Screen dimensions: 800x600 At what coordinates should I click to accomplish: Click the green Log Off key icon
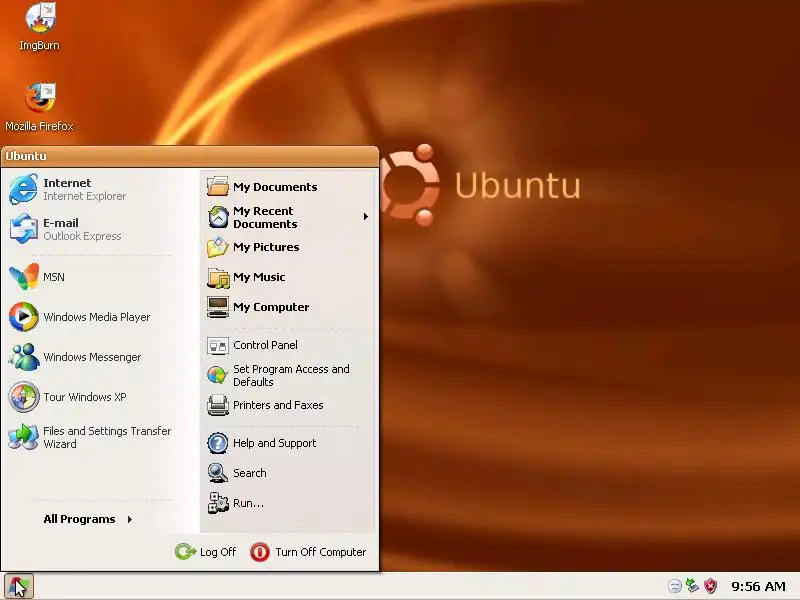(186, 552)
